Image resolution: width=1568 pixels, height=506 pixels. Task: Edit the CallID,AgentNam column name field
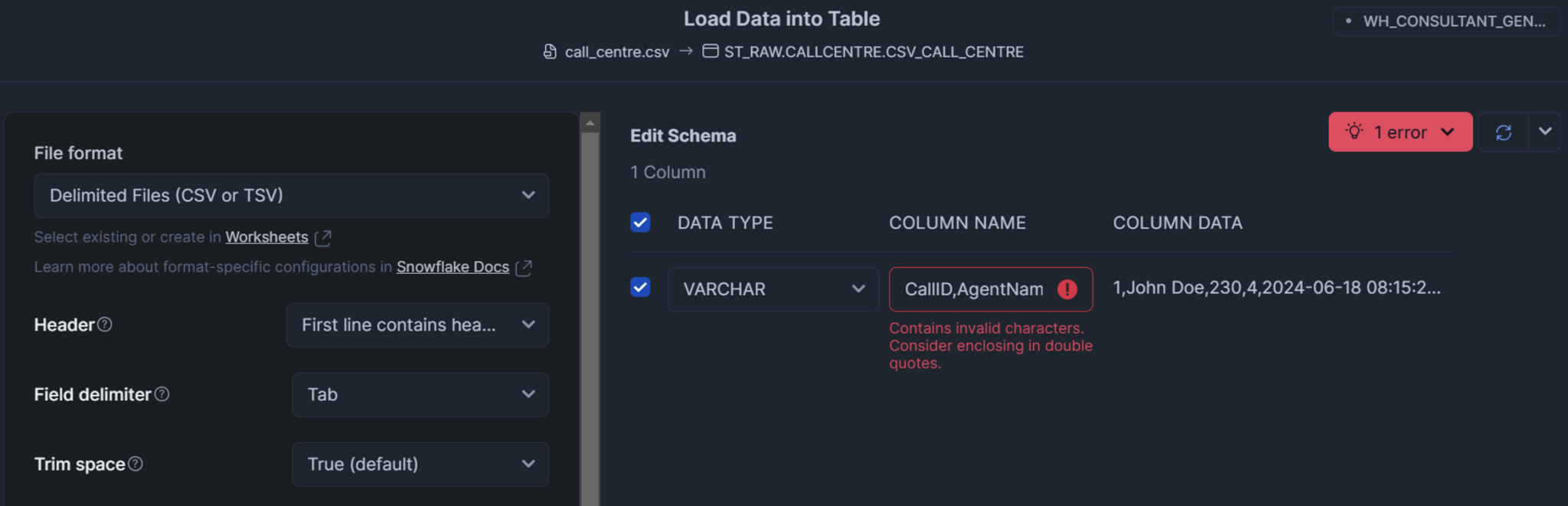click(x=973, y=289)
